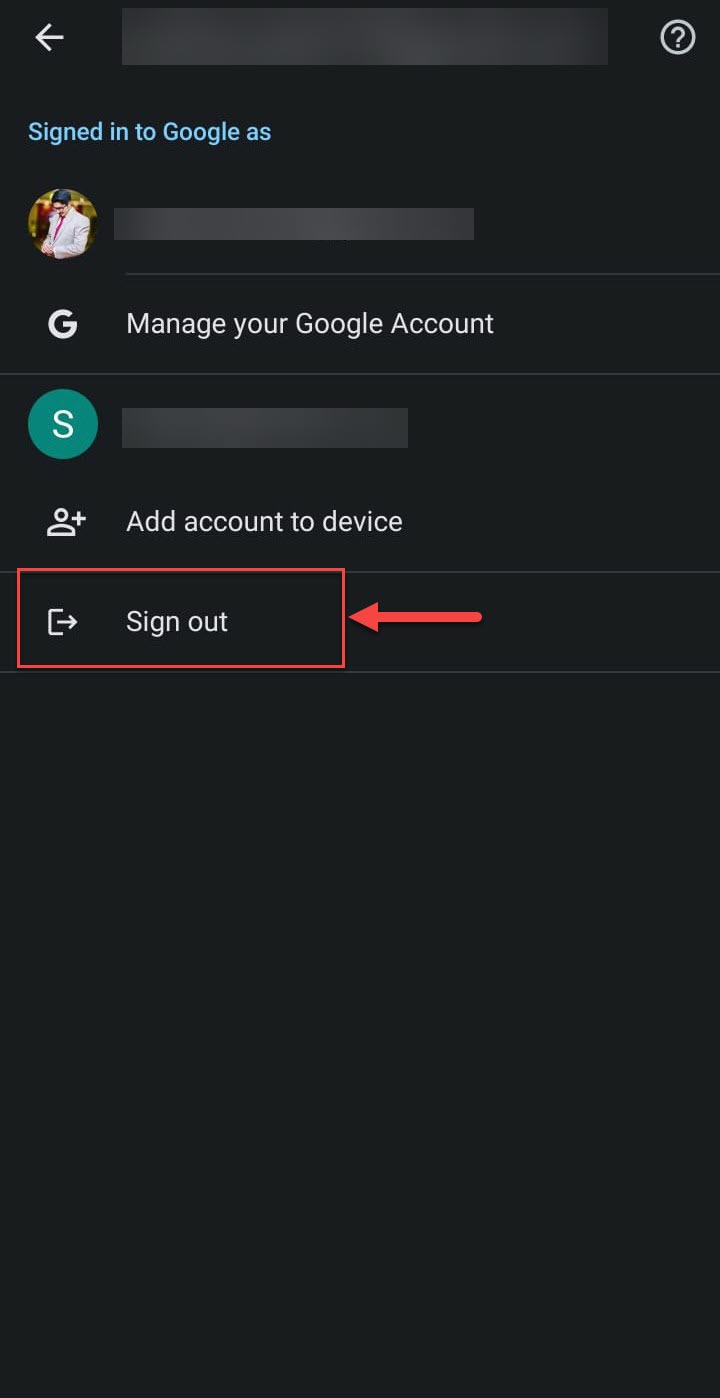Select the signed-in account row with photo
The width and height of the screenshot is (720, 1398).
click(x=360, y=224)
